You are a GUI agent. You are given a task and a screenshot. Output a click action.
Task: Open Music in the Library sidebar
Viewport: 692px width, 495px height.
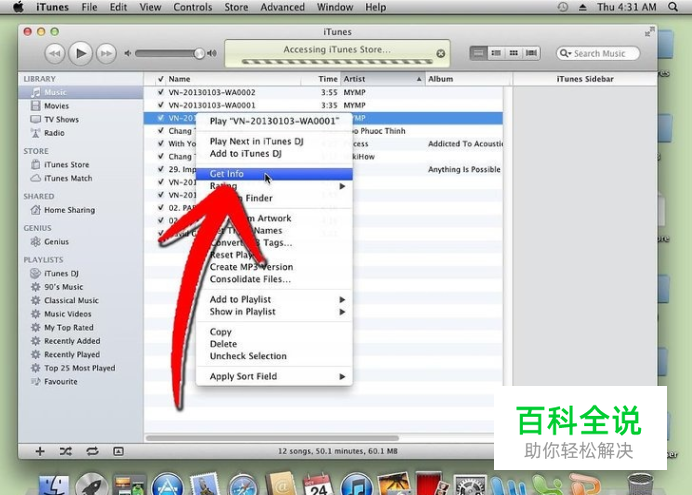click(81, 92)
